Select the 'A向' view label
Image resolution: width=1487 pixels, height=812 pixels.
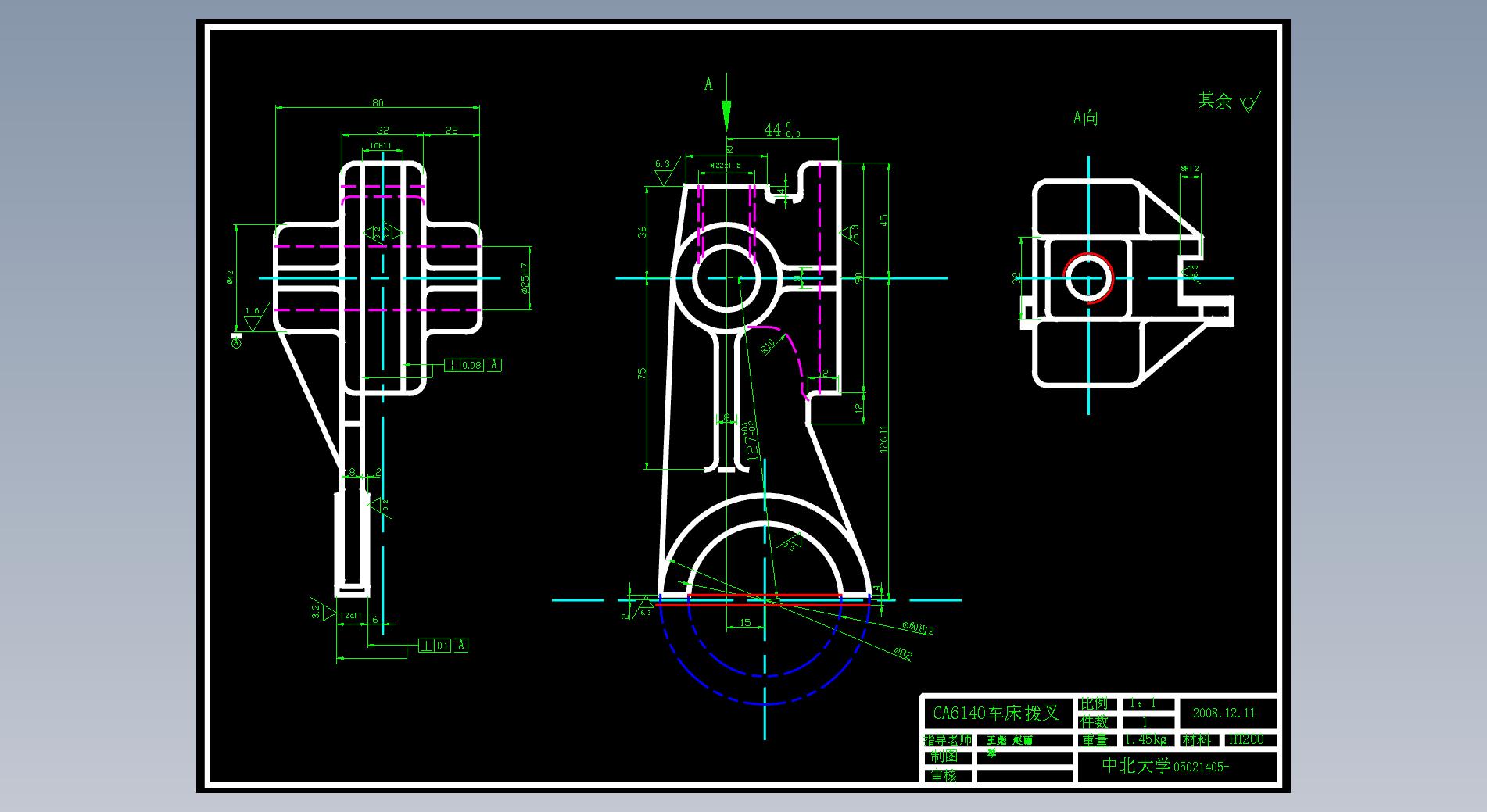coord(1085,118)
